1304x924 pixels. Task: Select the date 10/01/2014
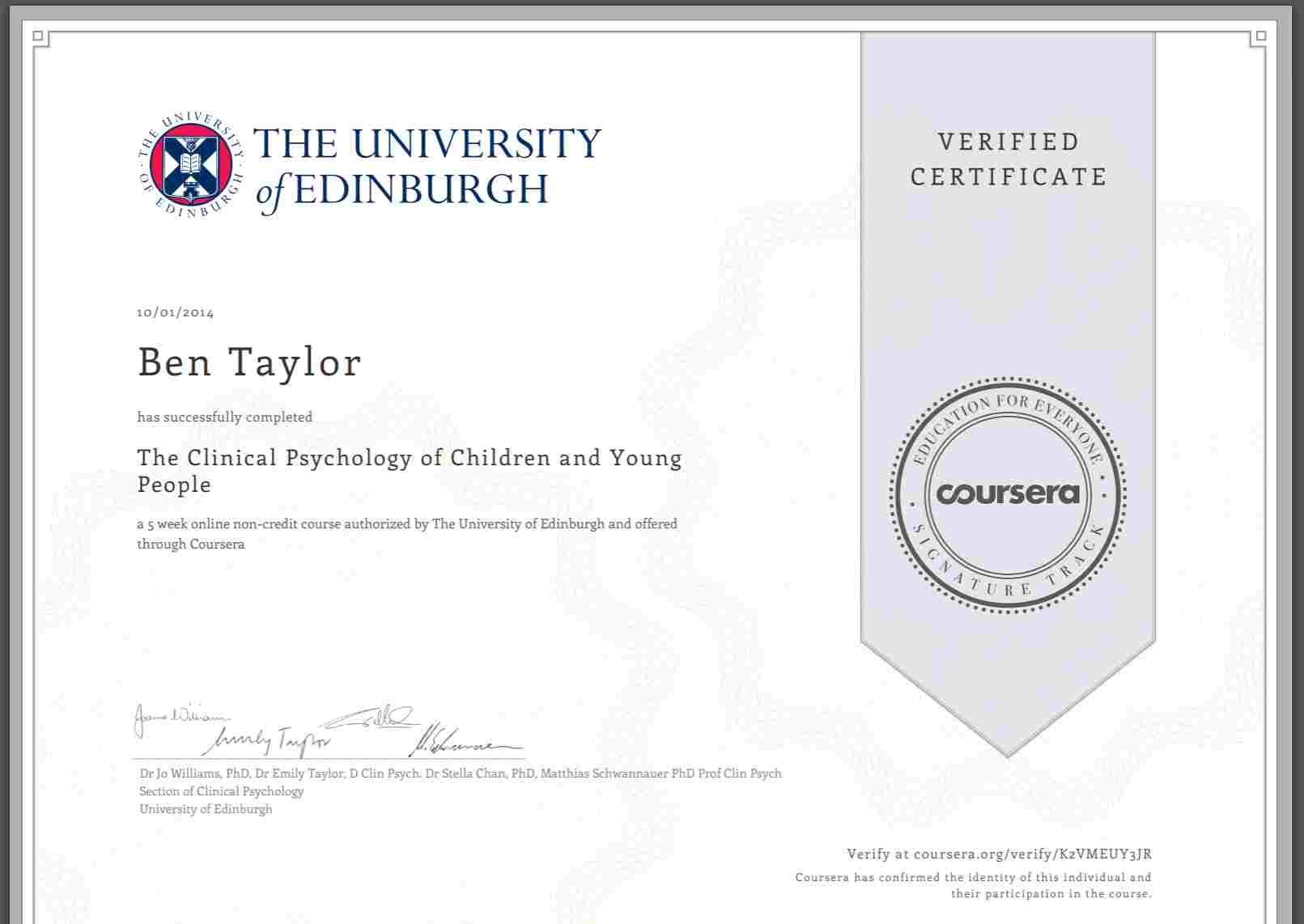point(176,312)
